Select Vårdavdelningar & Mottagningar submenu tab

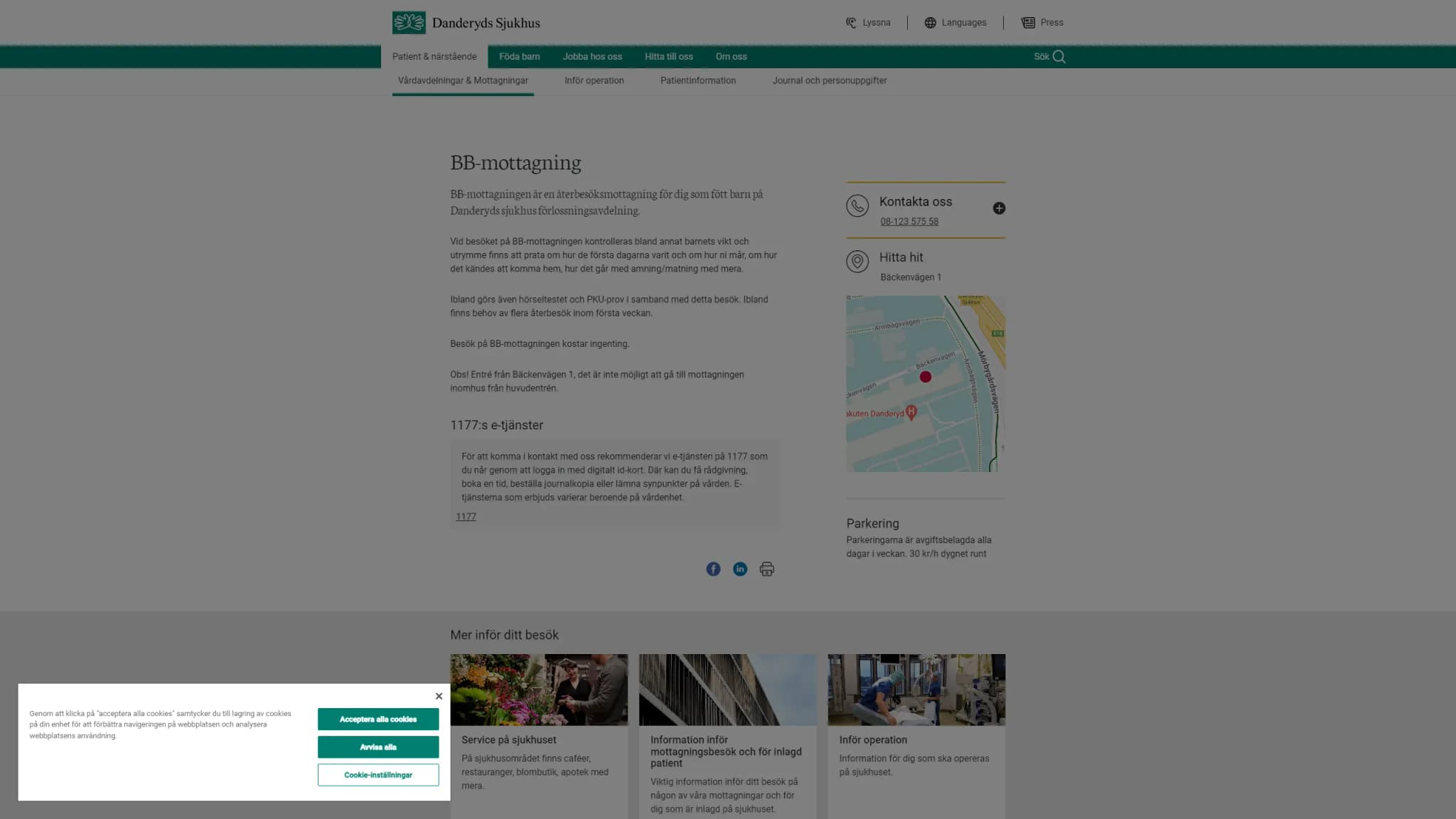pos(463,81)
